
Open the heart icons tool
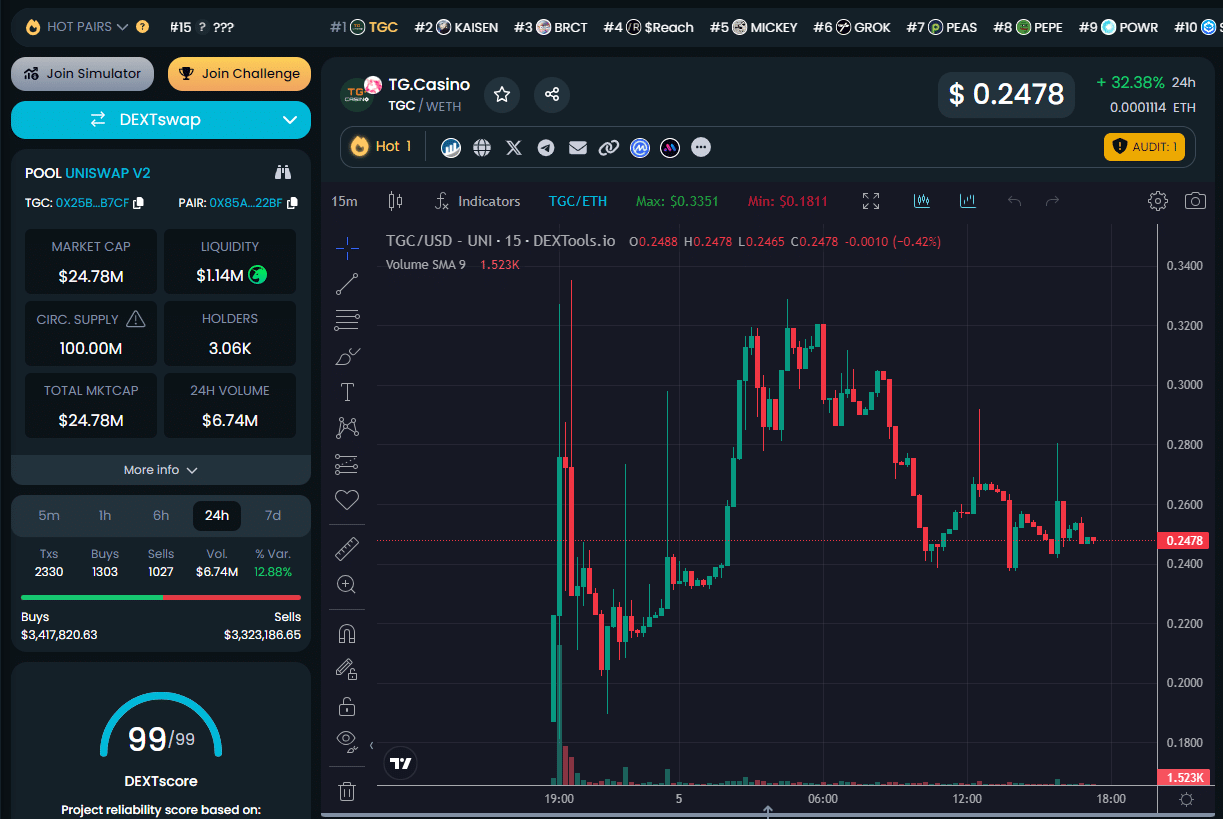click(347, 500)
